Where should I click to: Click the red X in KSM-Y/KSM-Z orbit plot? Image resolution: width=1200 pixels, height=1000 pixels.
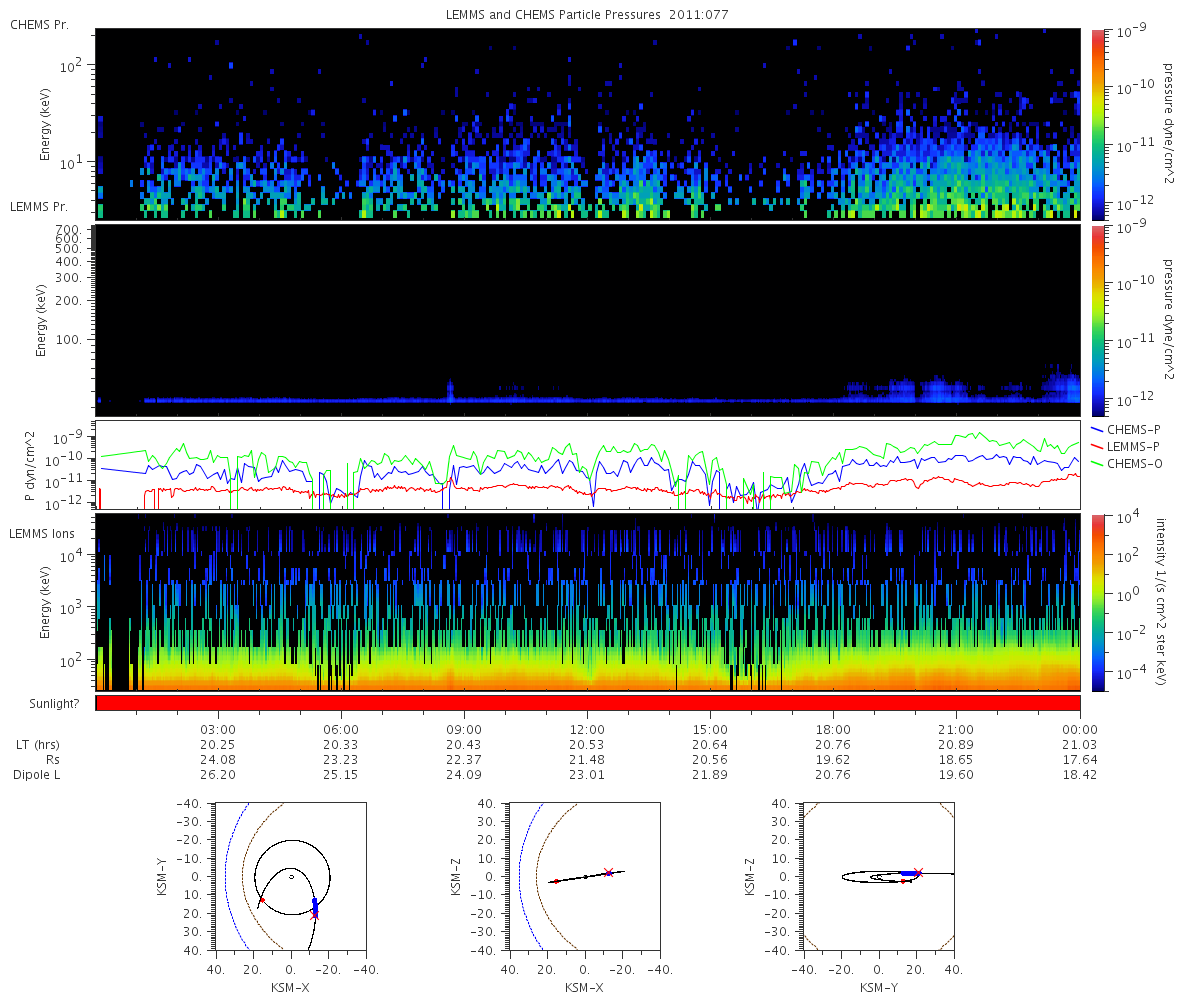(x=919, y=872)
